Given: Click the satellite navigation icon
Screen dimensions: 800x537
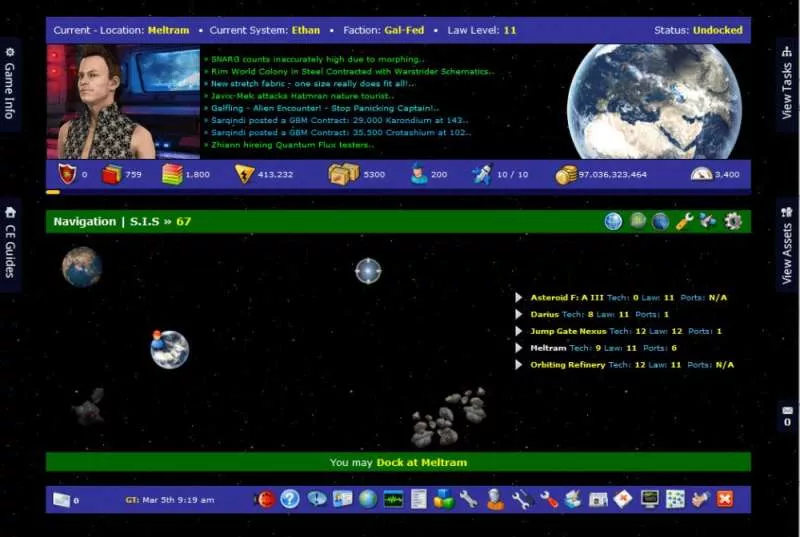Looking at the screenshot, I should coord(708,221).
